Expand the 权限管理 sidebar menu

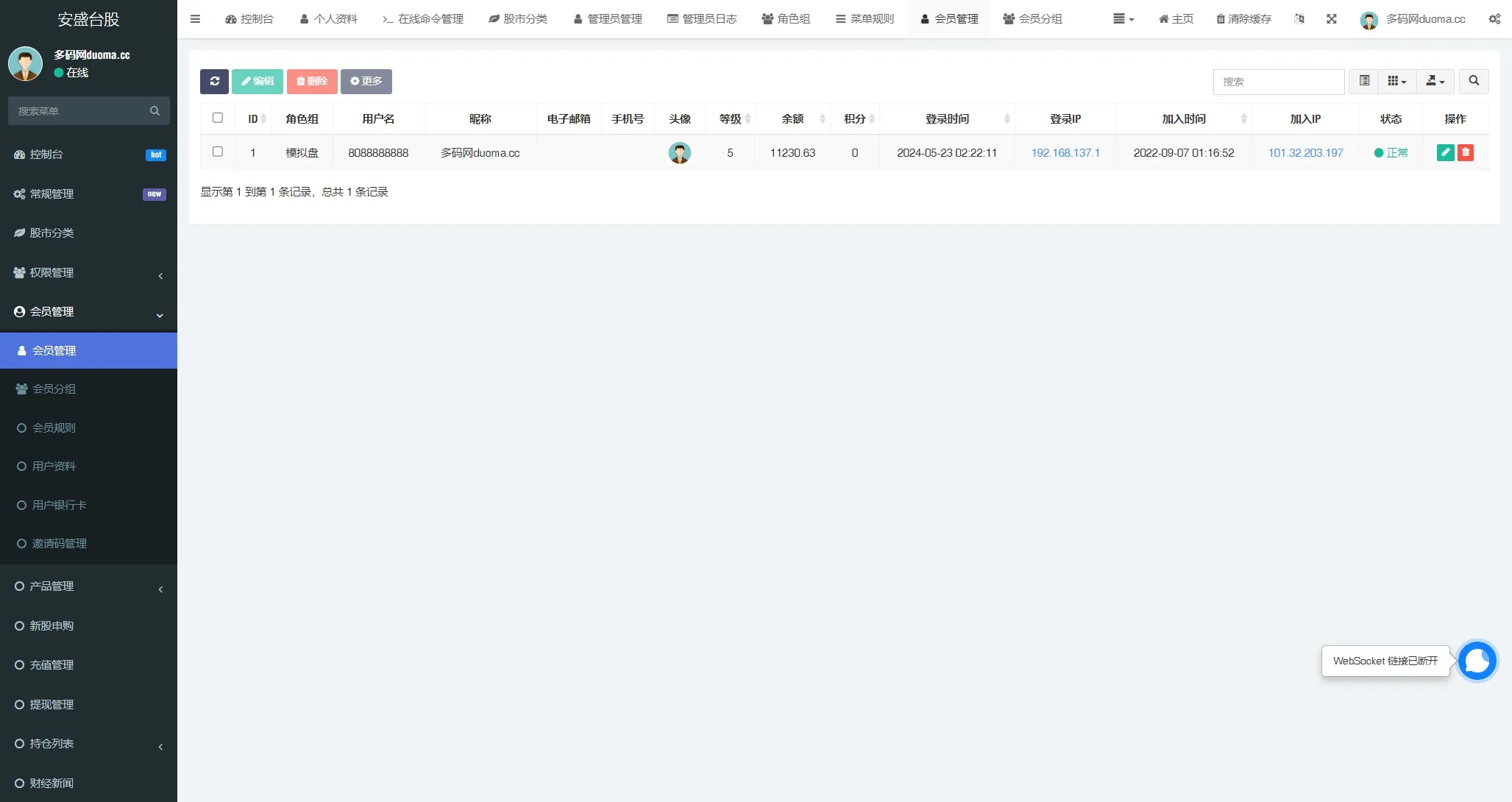[x=88, y=272]
